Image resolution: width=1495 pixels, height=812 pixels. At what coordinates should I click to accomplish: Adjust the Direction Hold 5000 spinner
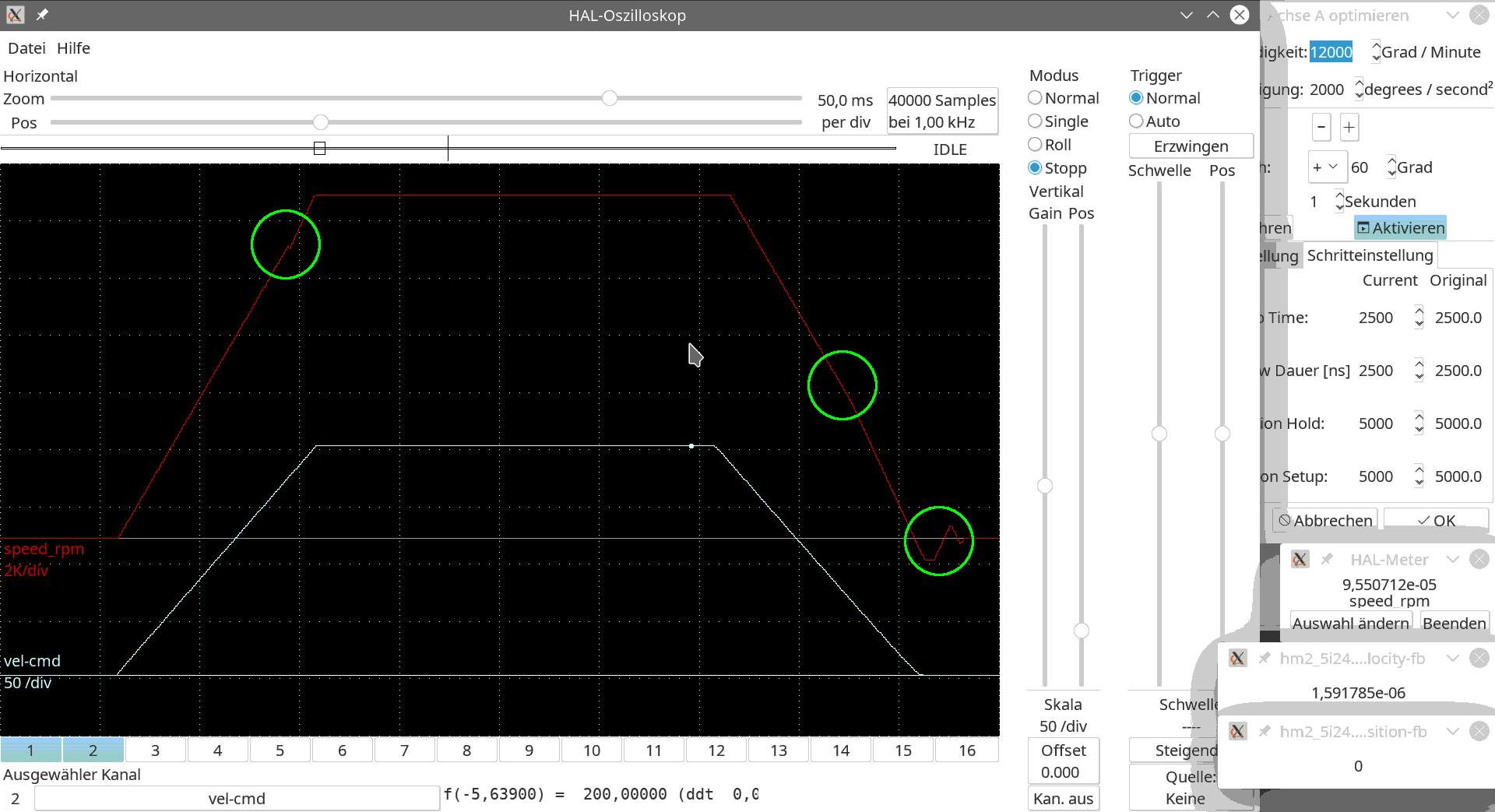coord(1419,424)
